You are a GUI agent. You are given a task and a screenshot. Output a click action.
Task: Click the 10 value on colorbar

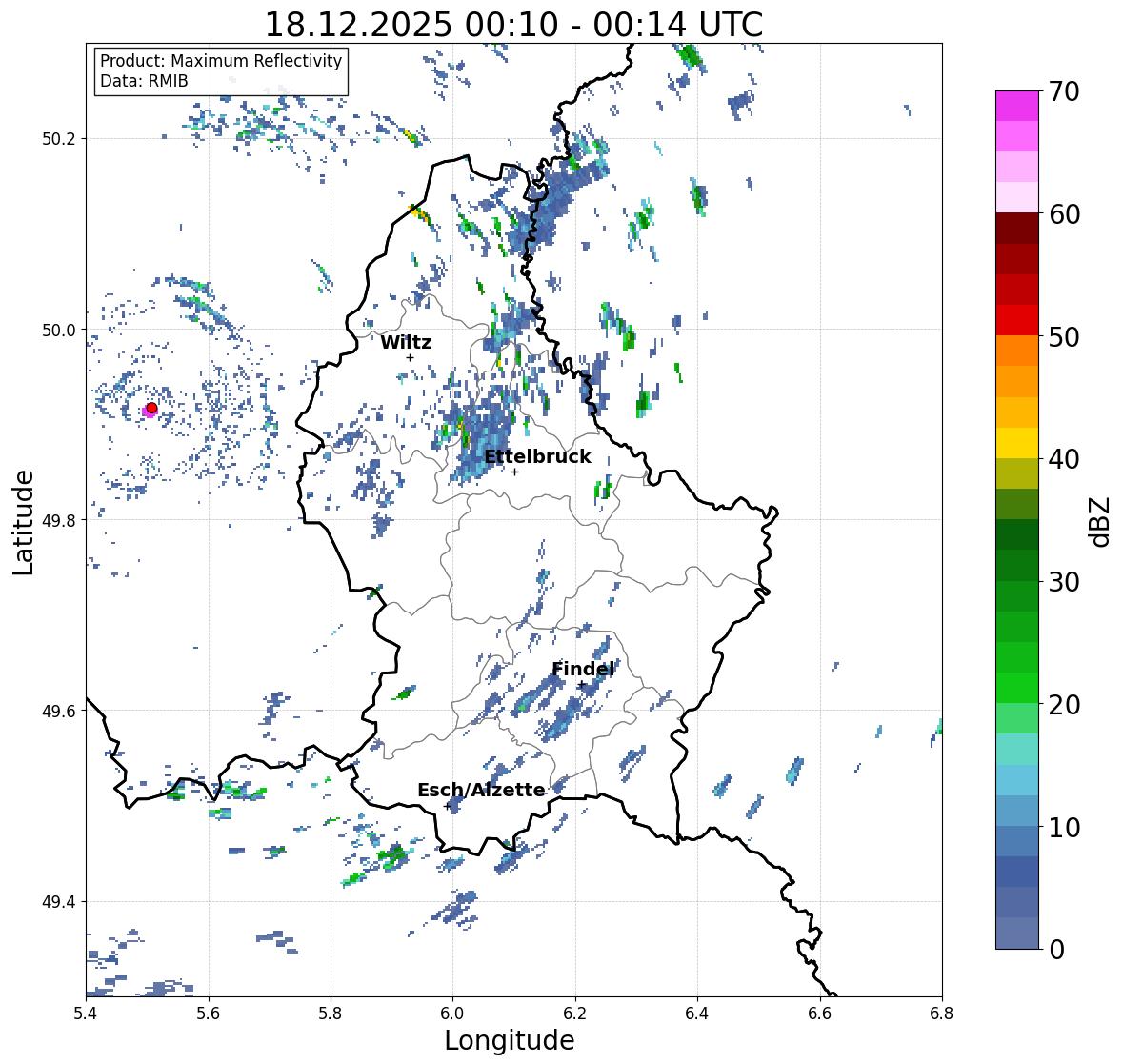1064,827
